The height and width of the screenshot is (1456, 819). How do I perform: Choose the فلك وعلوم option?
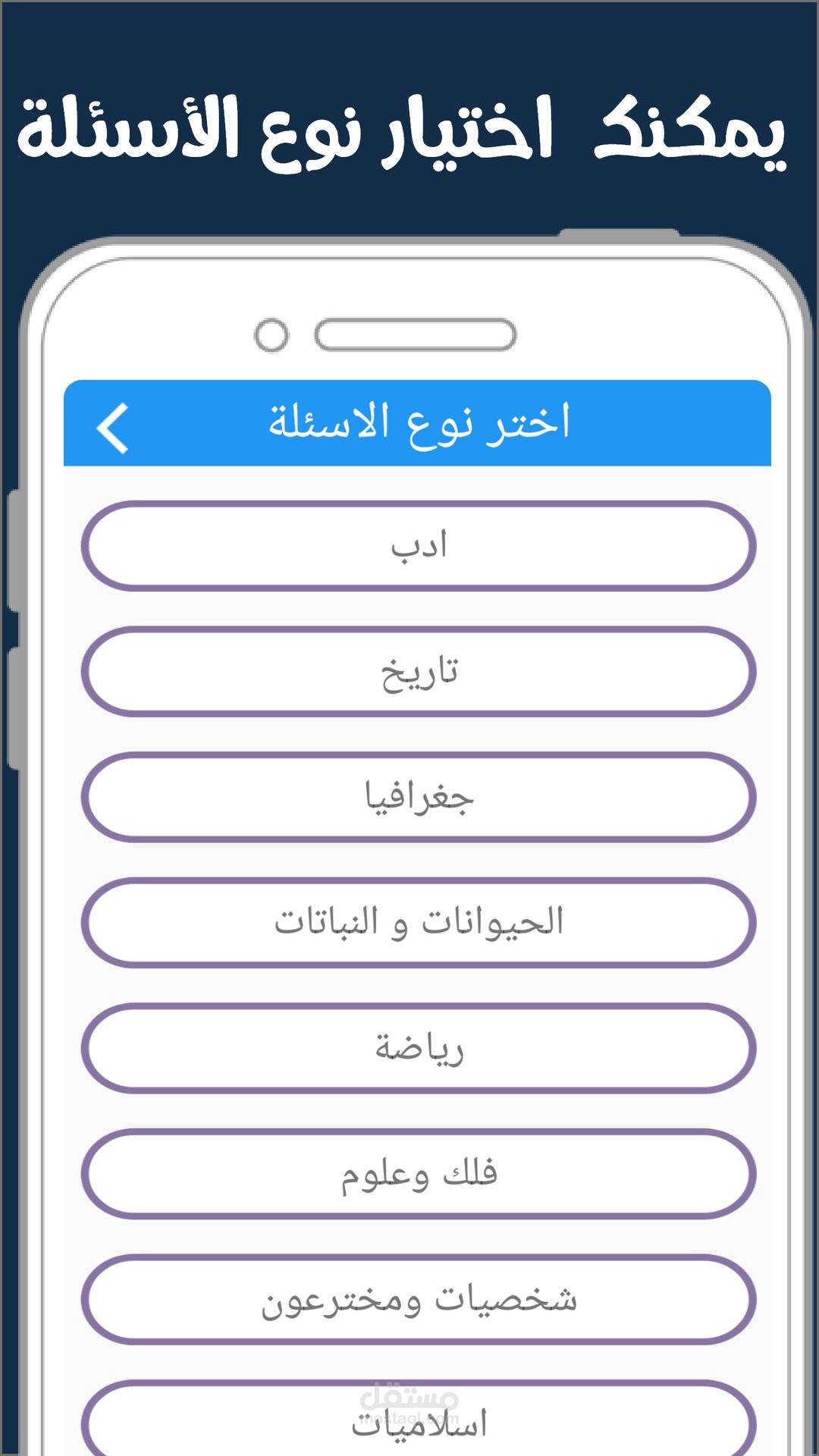(x=419, y=1174)
